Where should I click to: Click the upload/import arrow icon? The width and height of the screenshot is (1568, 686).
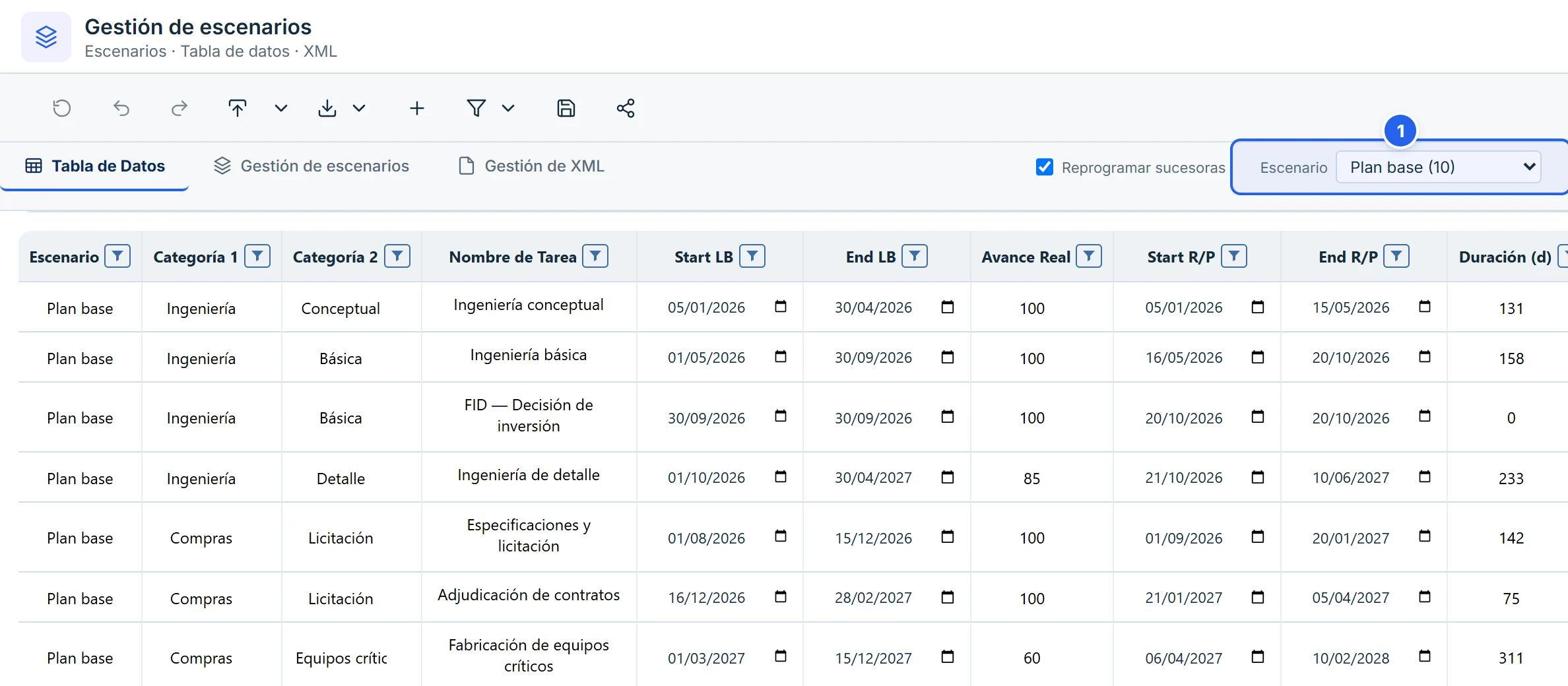click(238, 108)
